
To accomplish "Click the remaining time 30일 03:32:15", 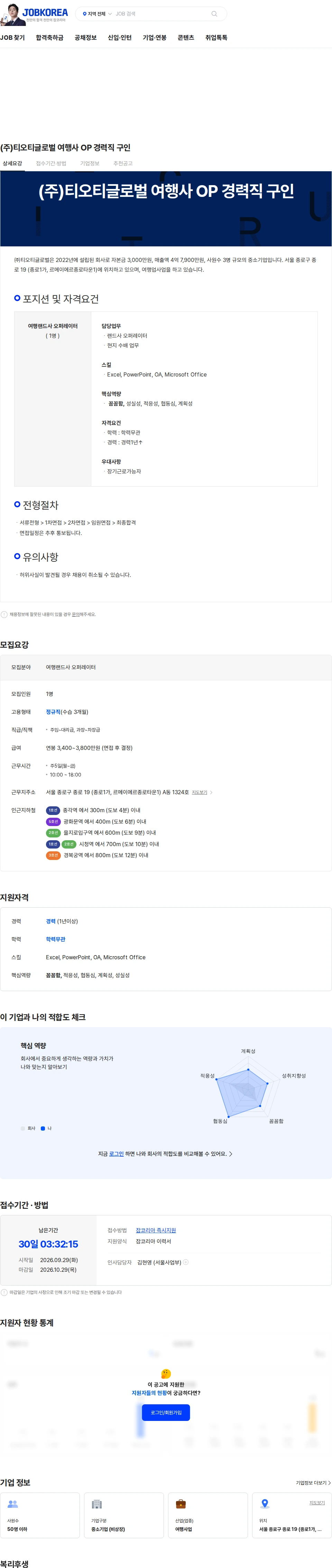I will click(x=48, y=1243).
